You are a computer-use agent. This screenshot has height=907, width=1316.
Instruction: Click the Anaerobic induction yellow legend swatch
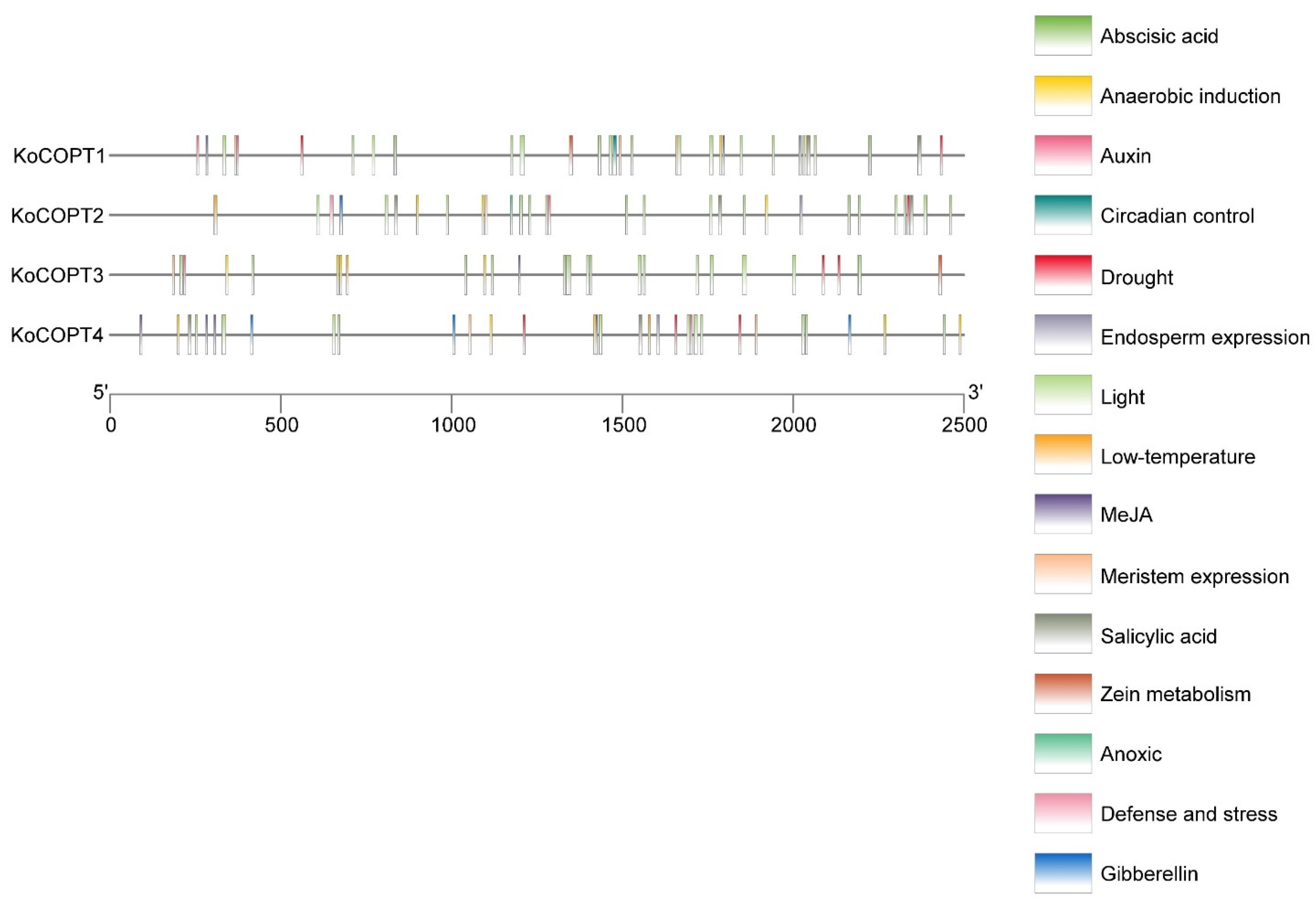pos(1062,96)
